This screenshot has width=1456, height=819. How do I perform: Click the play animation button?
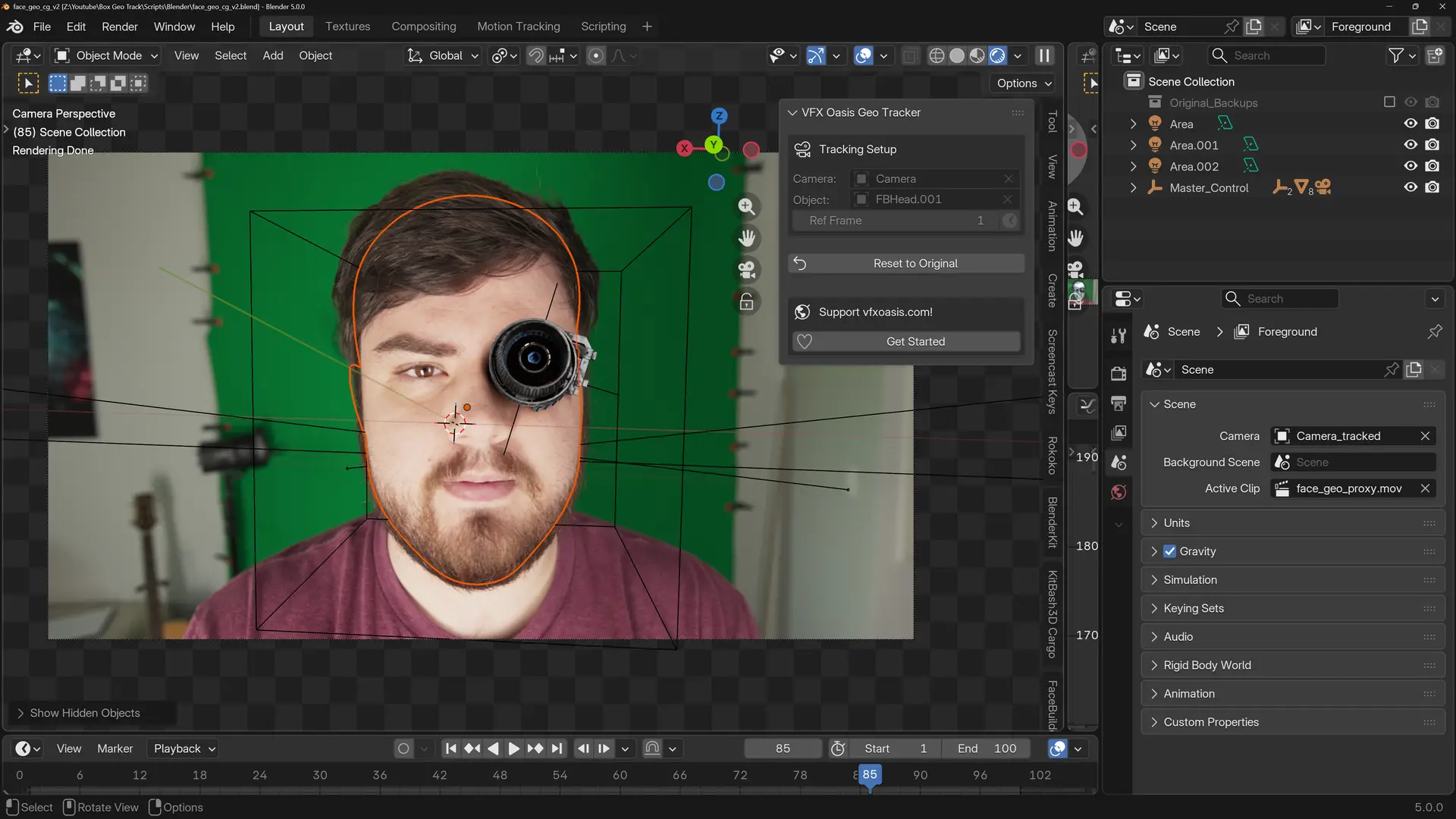pyautogui.click(x=513, y=748)
